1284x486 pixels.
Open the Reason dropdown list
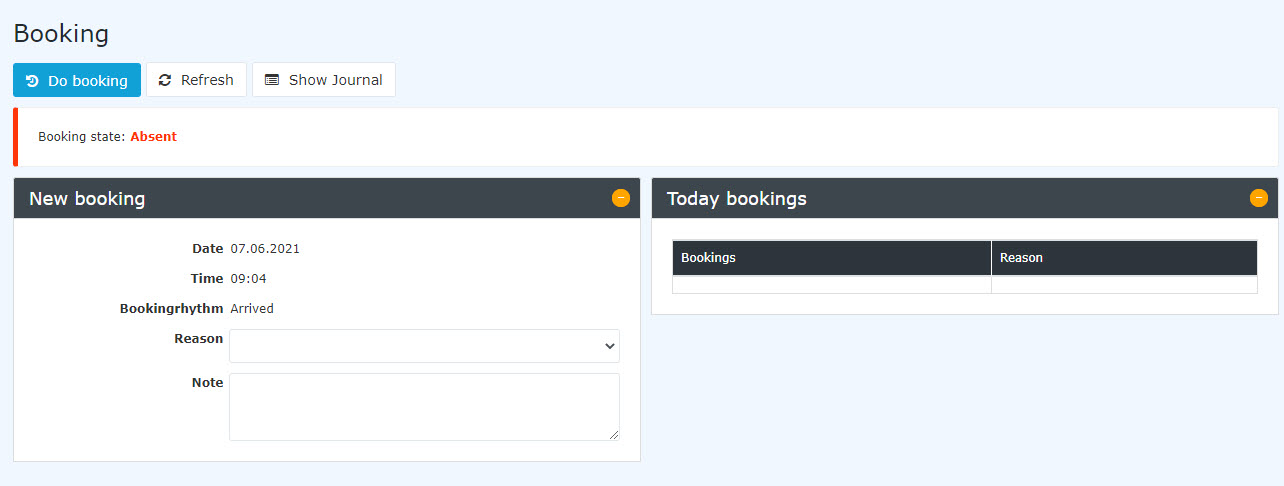[424, 346]
